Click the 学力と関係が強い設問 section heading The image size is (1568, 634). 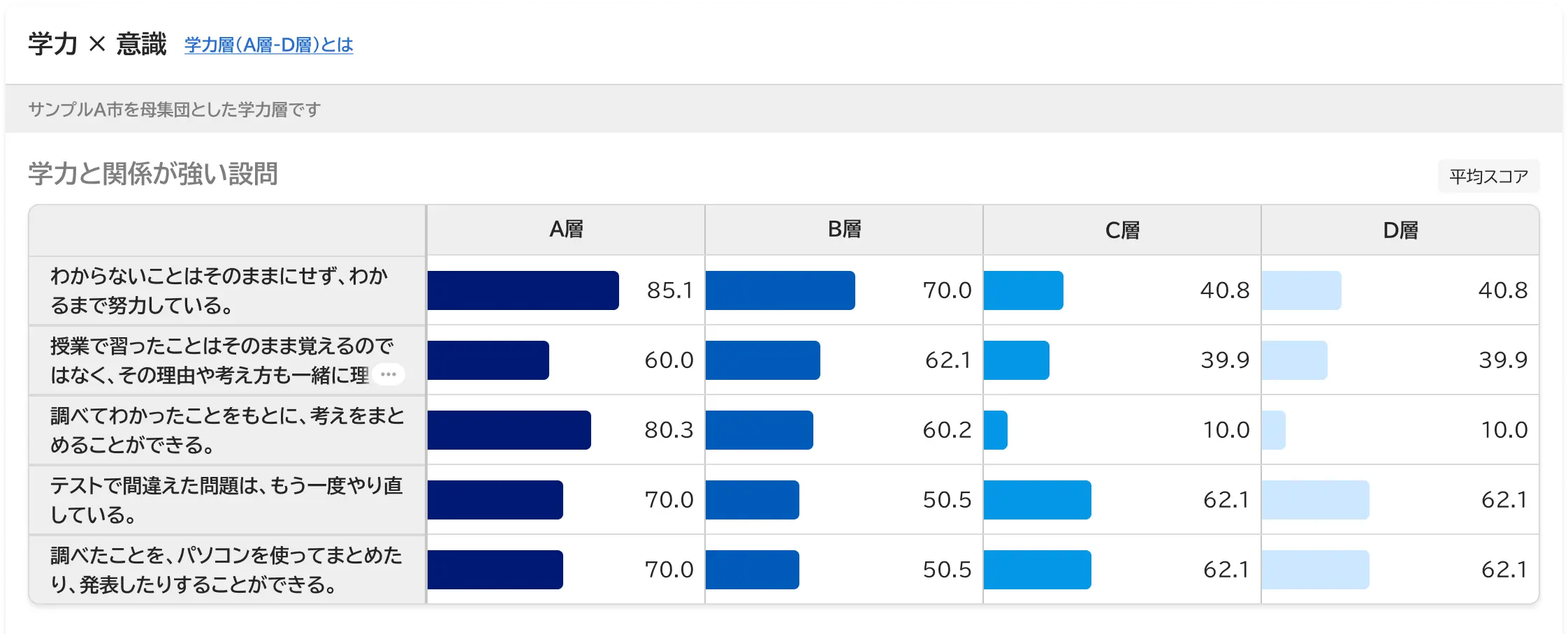pyautogui.click(x=152, y=175)
